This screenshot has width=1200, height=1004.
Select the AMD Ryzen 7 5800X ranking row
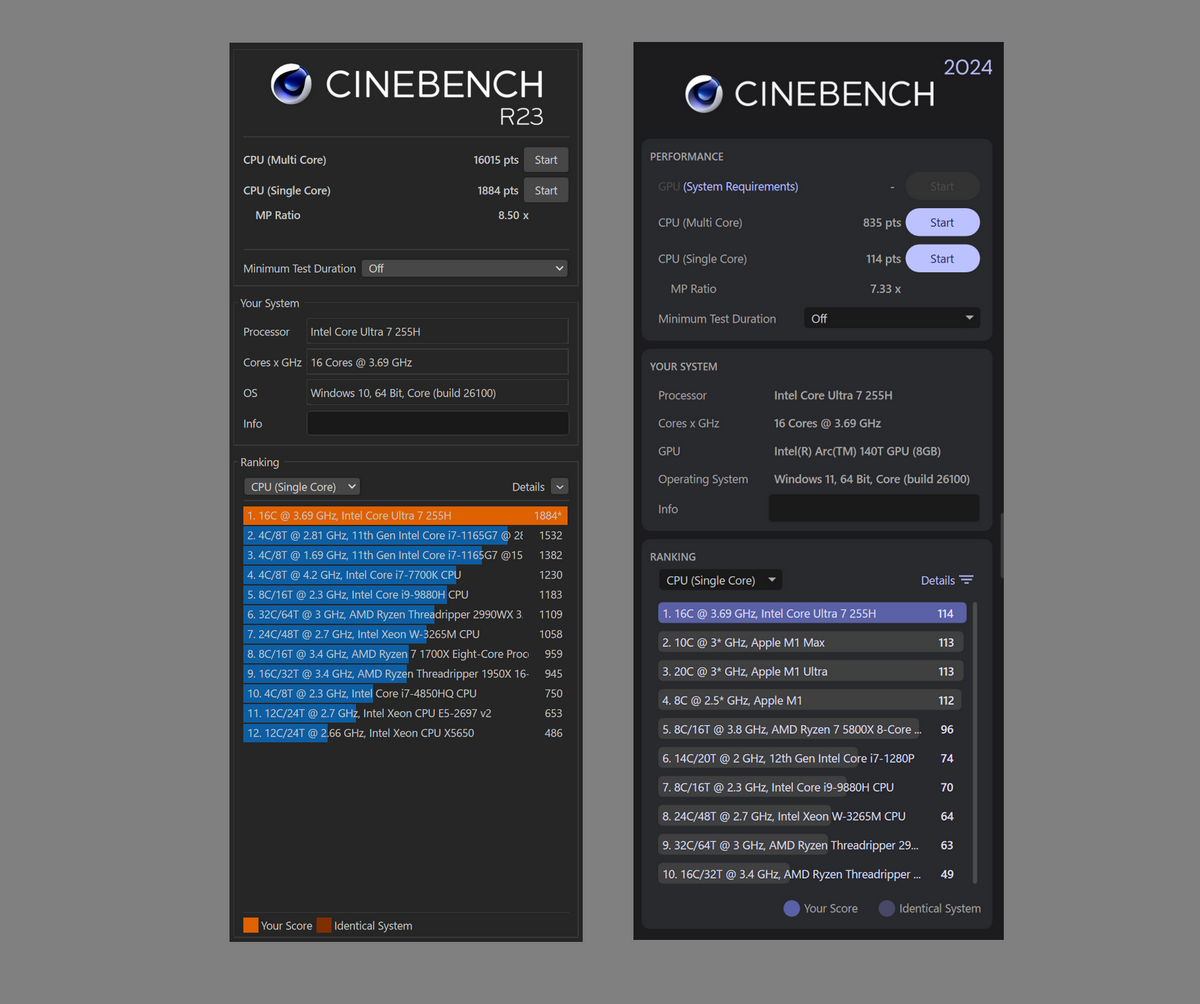tap(812, 729)
